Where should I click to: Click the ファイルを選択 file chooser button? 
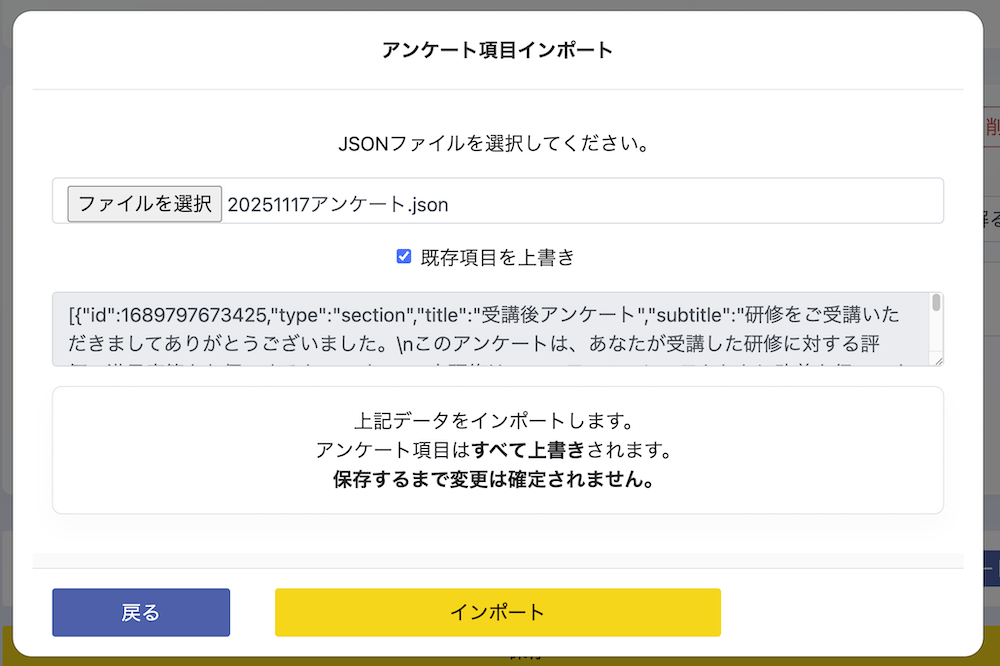(144, 203)
